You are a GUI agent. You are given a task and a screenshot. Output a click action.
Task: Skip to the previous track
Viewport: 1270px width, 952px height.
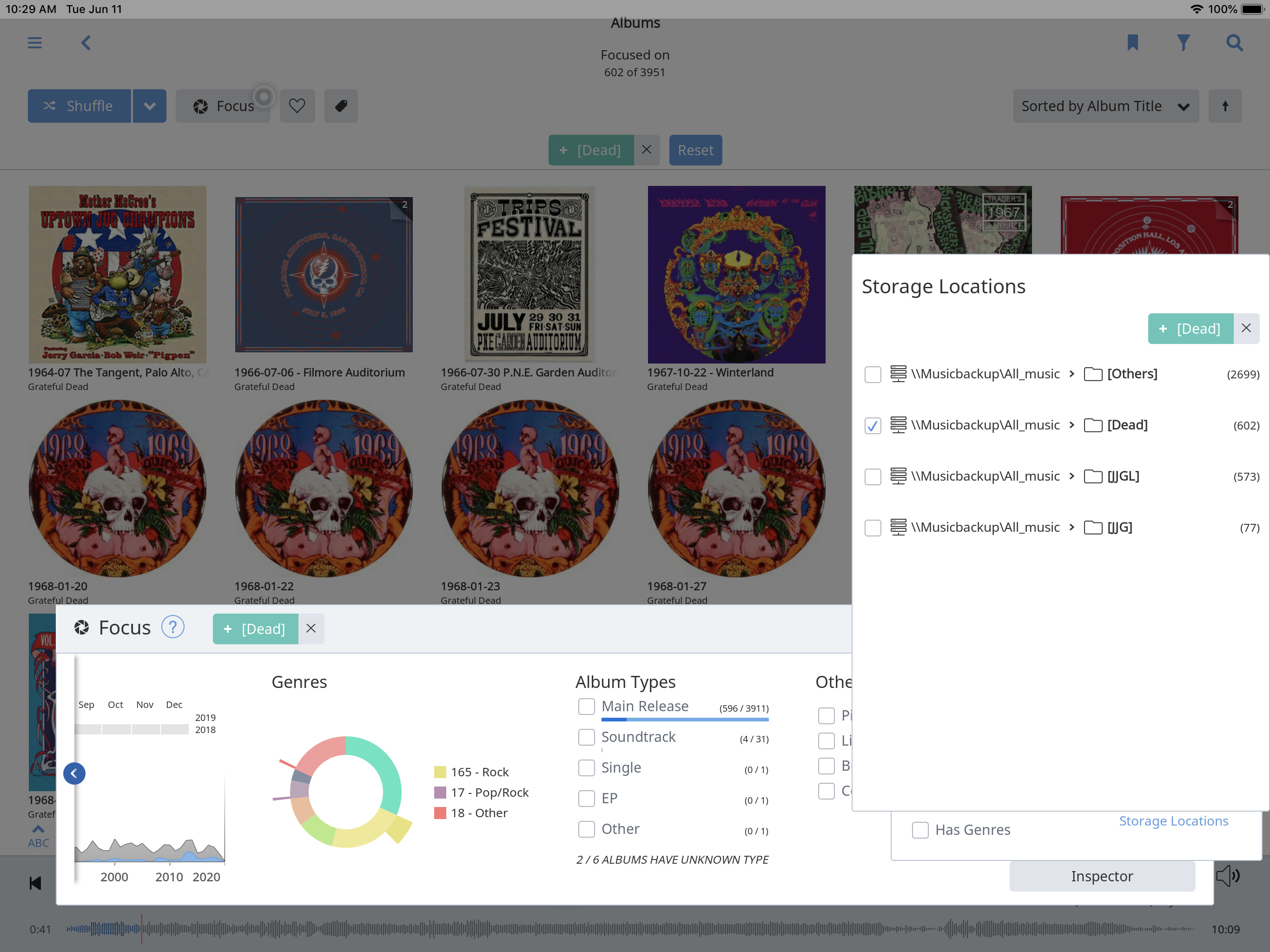[x=35, y=883]
